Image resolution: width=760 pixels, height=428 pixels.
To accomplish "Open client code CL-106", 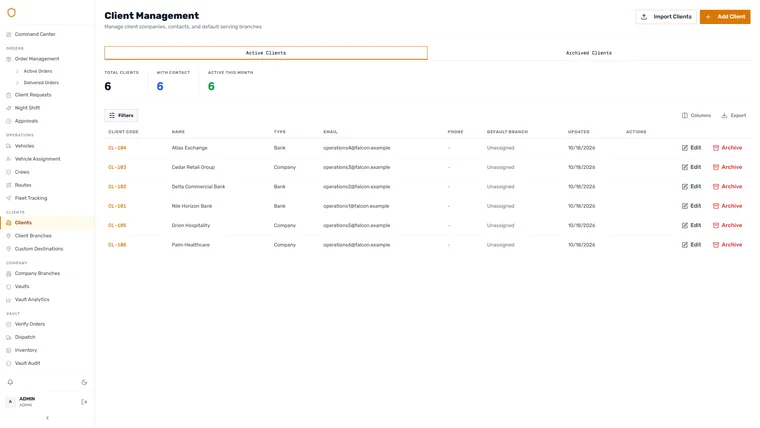I will point(117,245).
